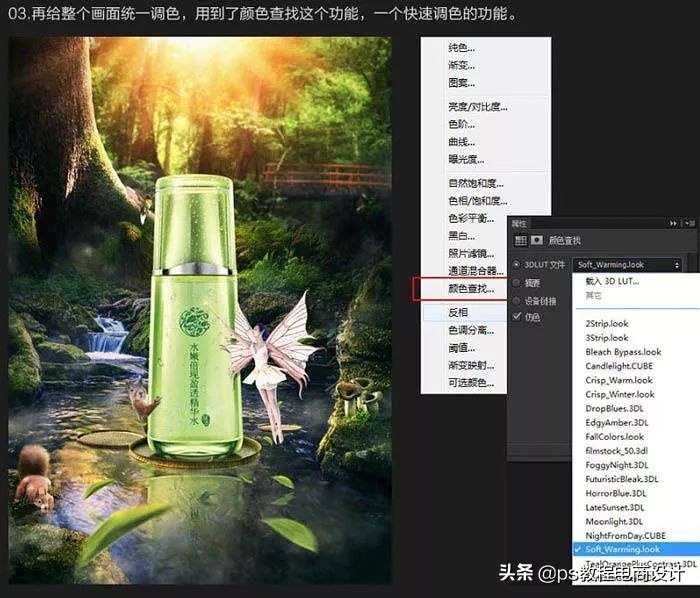The height and width of the screenshot is (598, 700).
Task: Select HorrorBlue.3DL LUT preset
Action: tap(616, 494)
